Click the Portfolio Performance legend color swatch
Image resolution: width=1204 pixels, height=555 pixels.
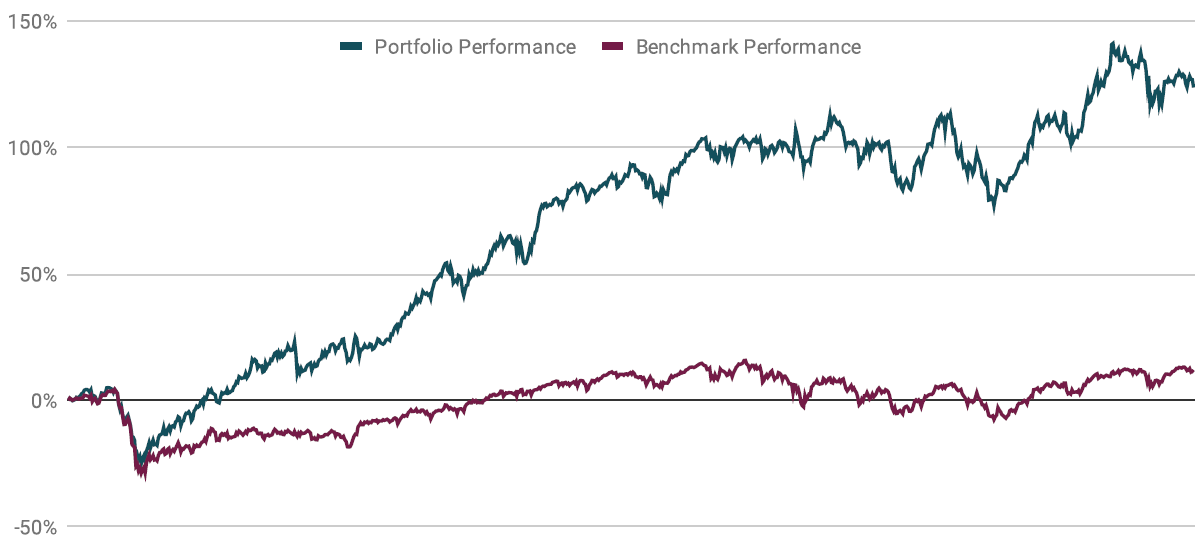point(352,47)
